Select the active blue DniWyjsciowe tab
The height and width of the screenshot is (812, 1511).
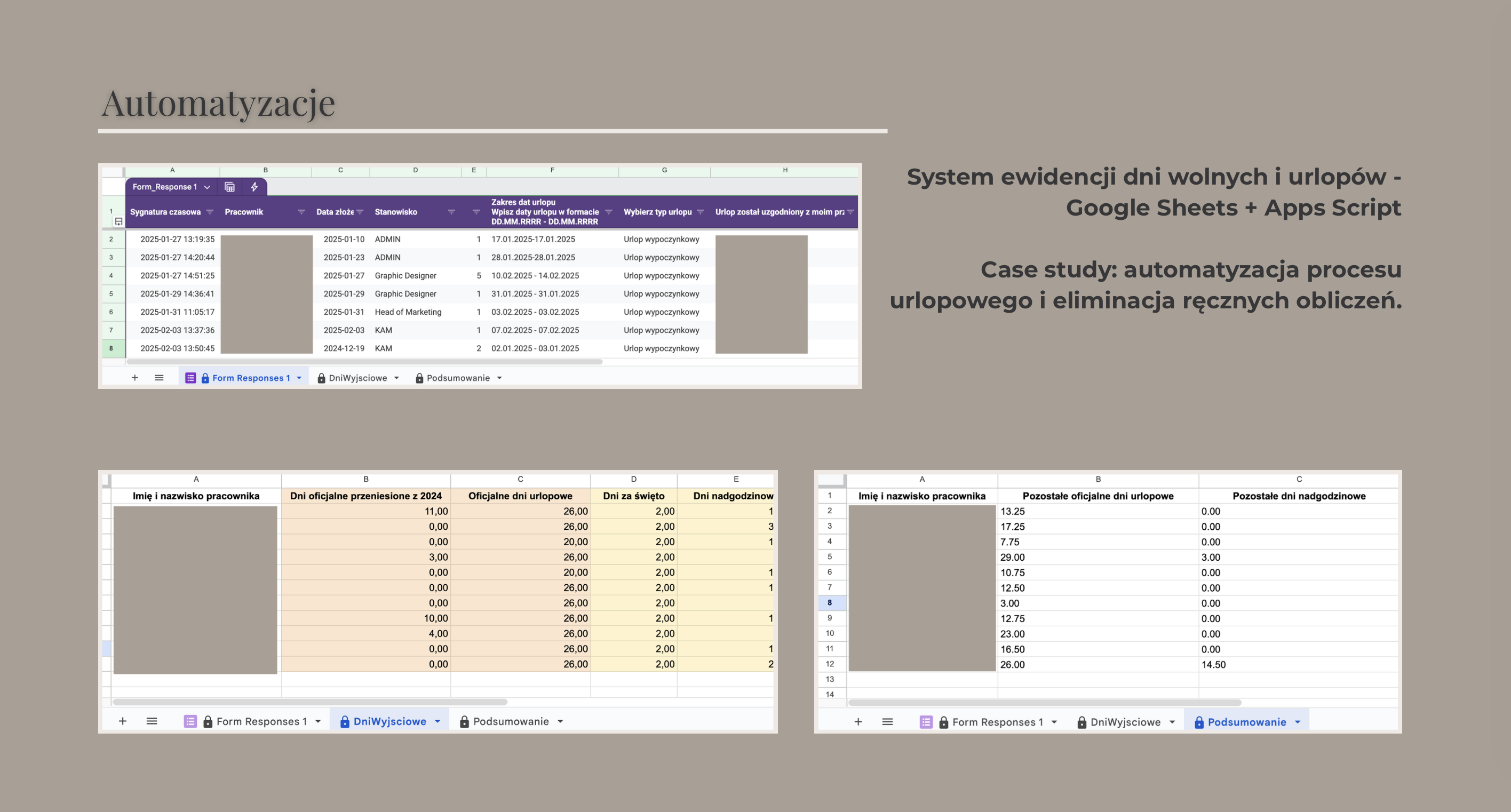tap(389, 722)
